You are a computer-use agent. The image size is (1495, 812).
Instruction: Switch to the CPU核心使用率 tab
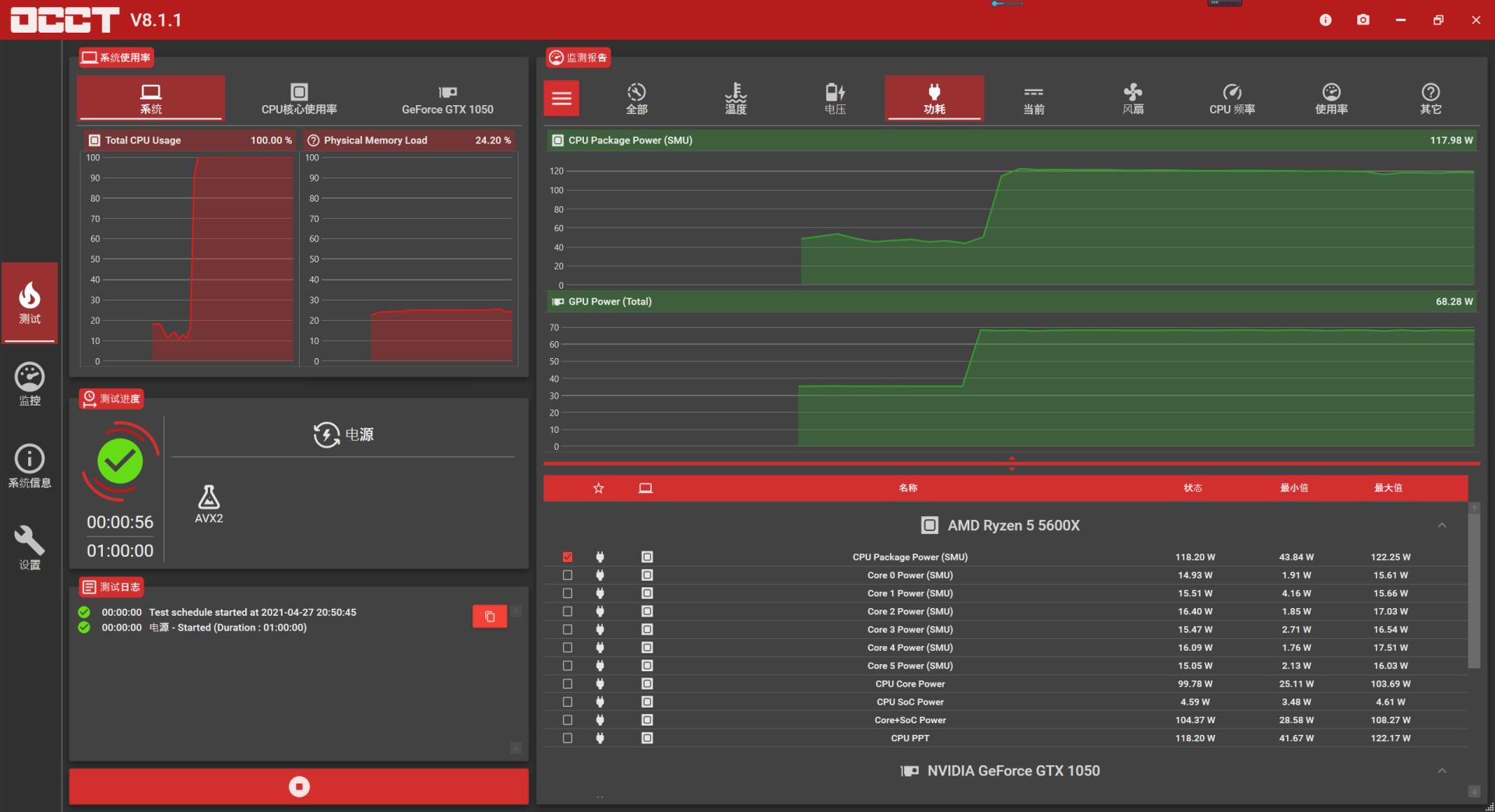pos(299,99)
